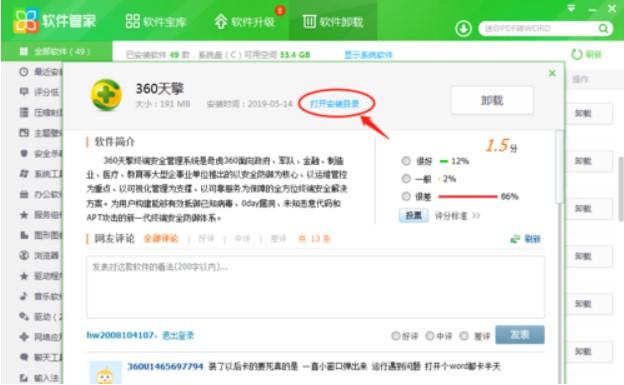Open the 软件宝库 tab
The width and height of the screenshot is (624, 385).
(156, 21)
